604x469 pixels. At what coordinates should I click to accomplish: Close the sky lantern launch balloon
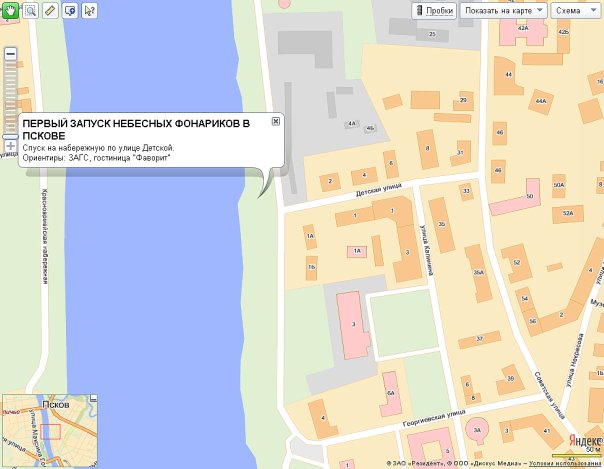276,121
